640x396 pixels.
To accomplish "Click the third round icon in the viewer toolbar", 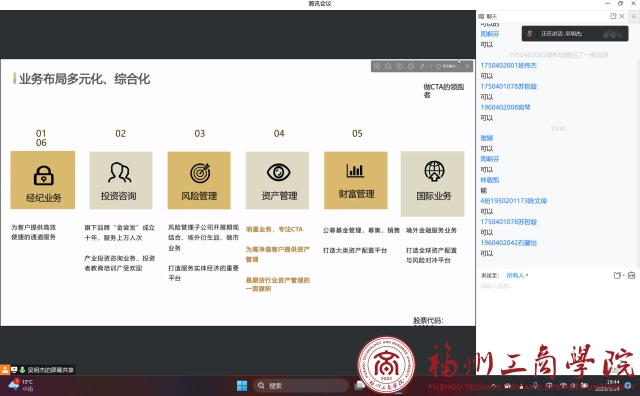I will click(400, 66).
